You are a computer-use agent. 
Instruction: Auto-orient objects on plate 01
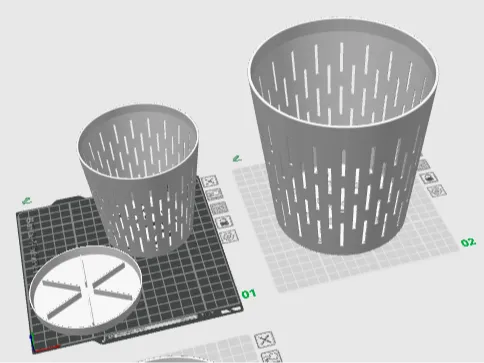214,194
